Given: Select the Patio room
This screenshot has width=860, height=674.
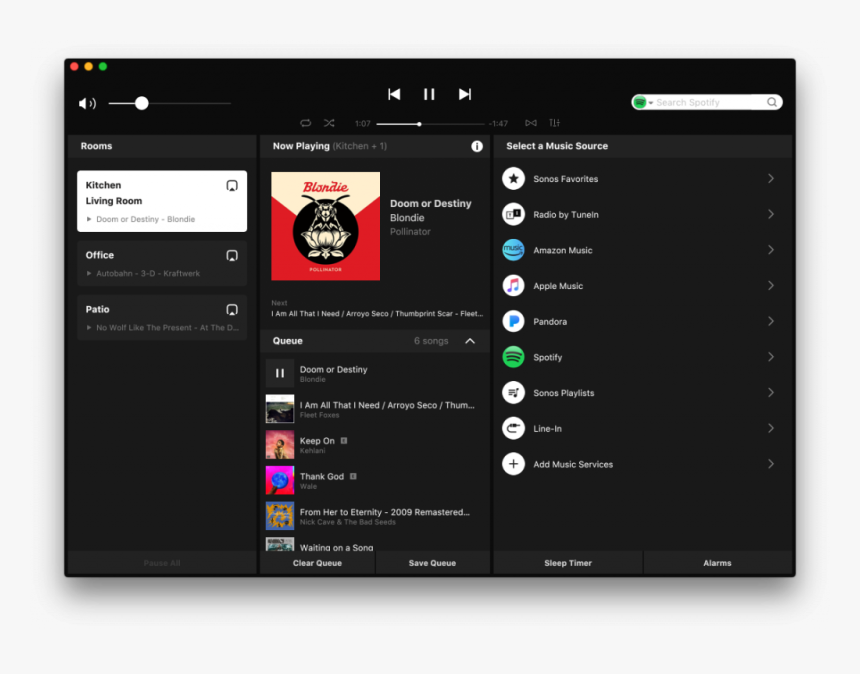Looking at the screenshot, I should point(162,318).
